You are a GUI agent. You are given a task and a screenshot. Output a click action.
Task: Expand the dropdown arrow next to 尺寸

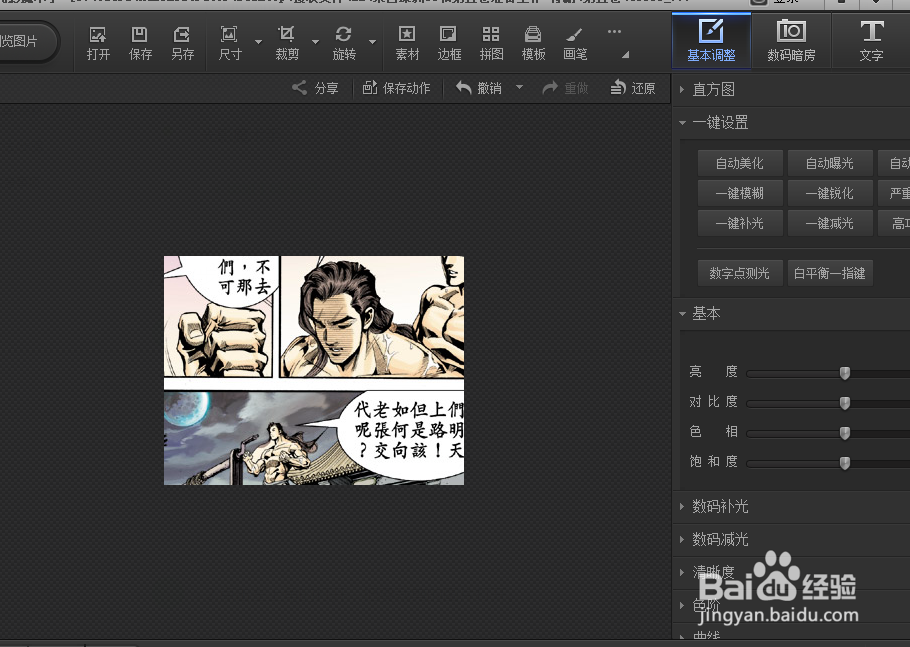click(x=259, y=42)
